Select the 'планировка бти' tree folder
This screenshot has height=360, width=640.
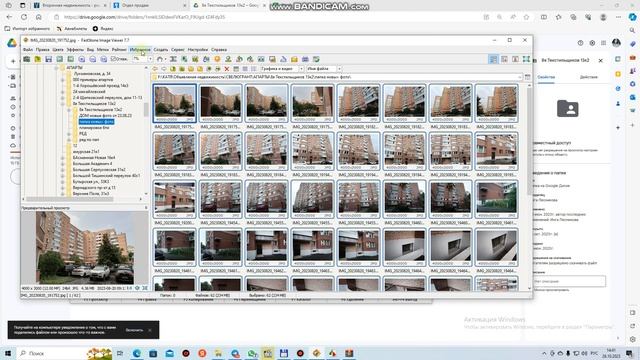click(94, 128)
